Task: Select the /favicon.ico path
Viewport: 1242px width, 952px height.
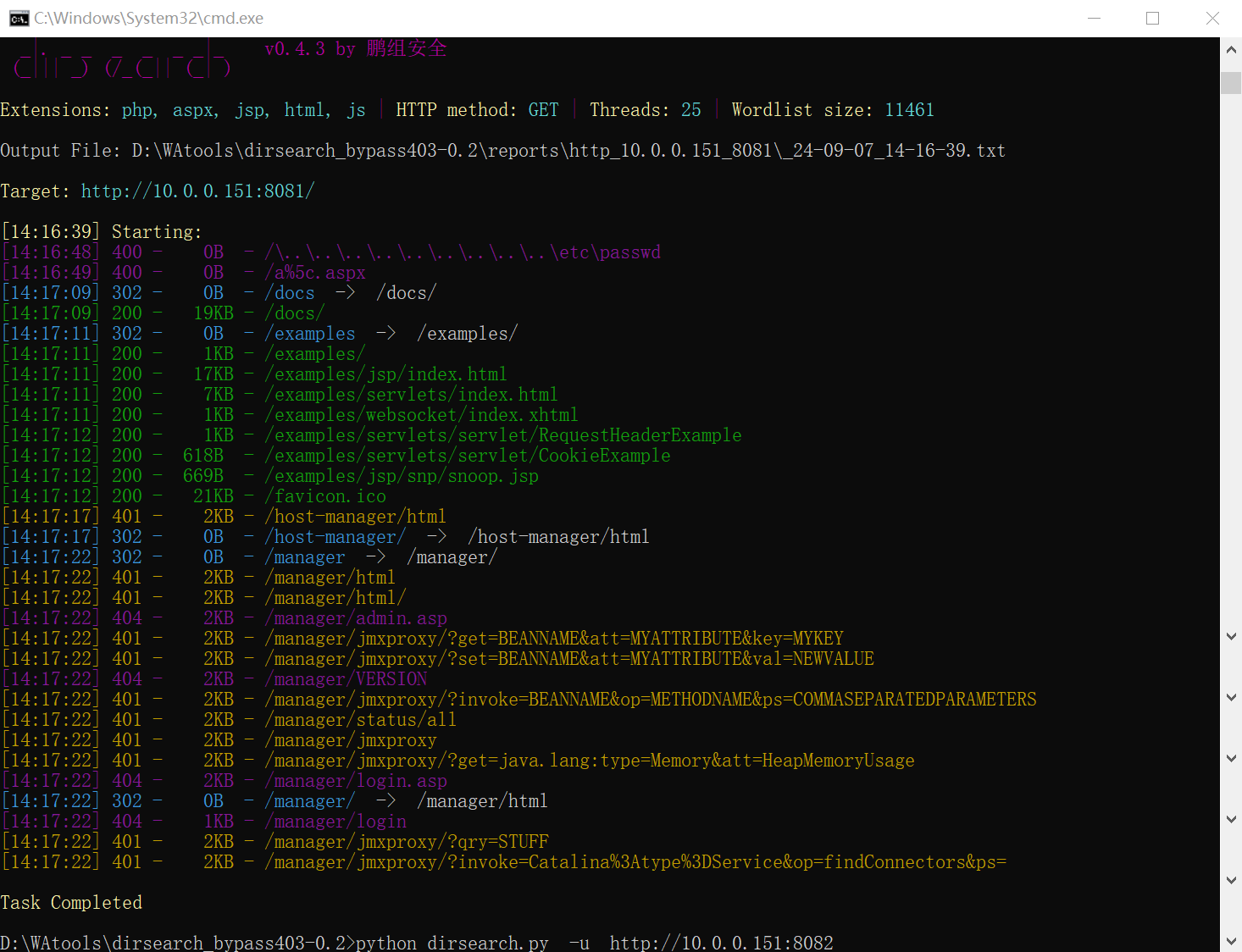Action: [325, 496]
